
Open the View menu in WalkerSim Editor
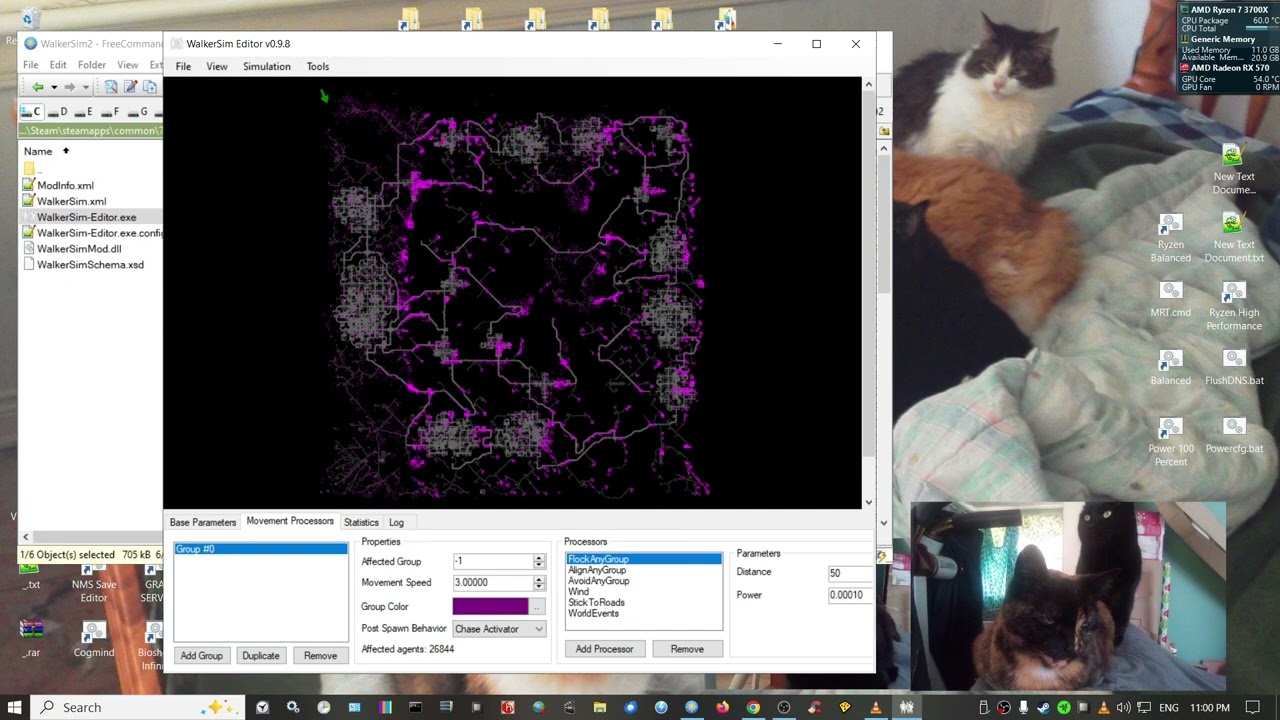pos(217,66)
